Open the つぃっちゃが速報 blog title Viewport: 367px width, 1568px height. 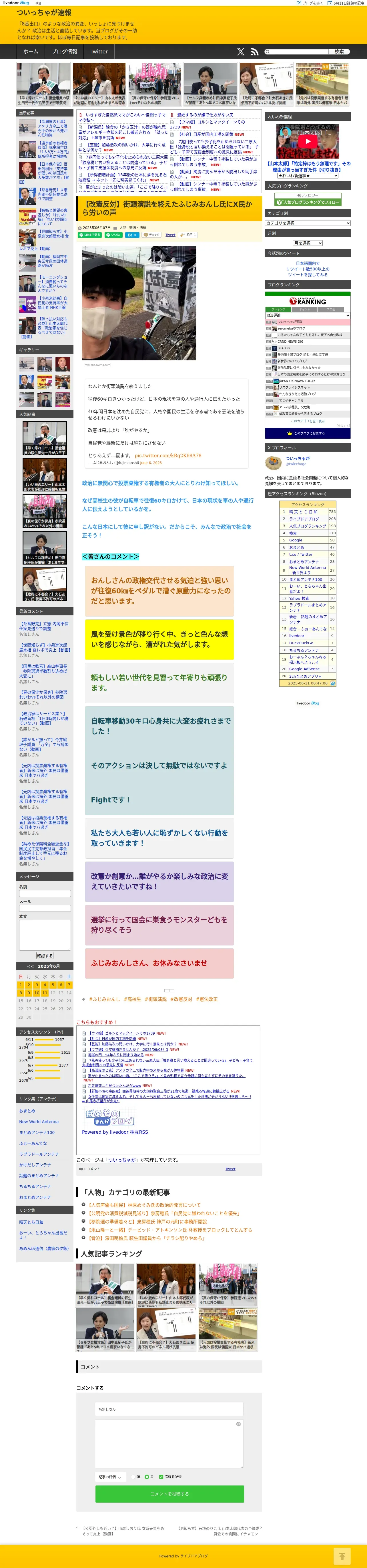44,13
